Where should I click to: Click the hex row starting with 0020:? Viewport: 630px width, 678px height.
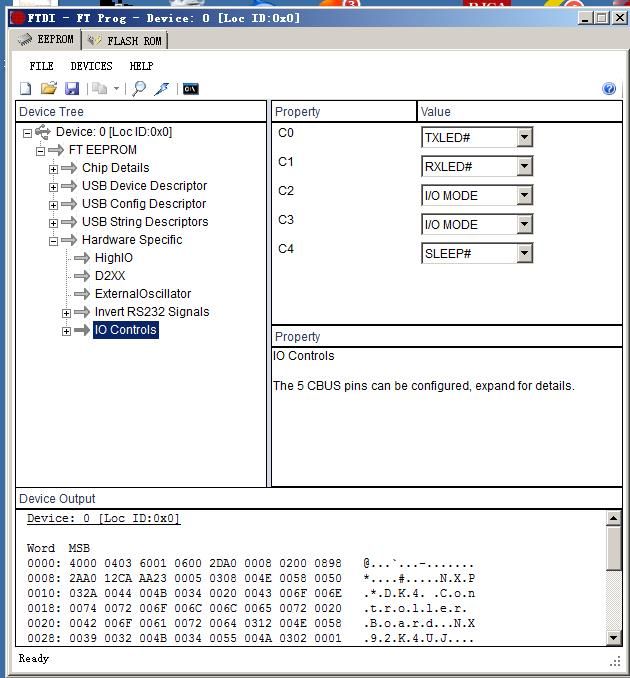tap(250, 623)
